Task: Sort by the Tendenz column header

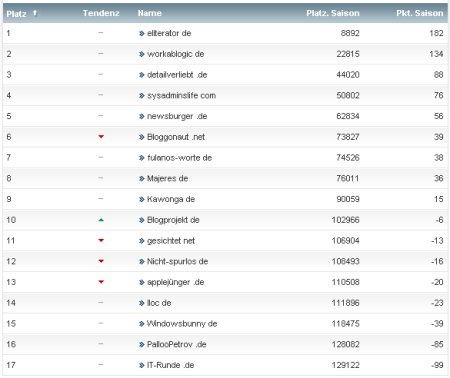Action: [101, 13]
